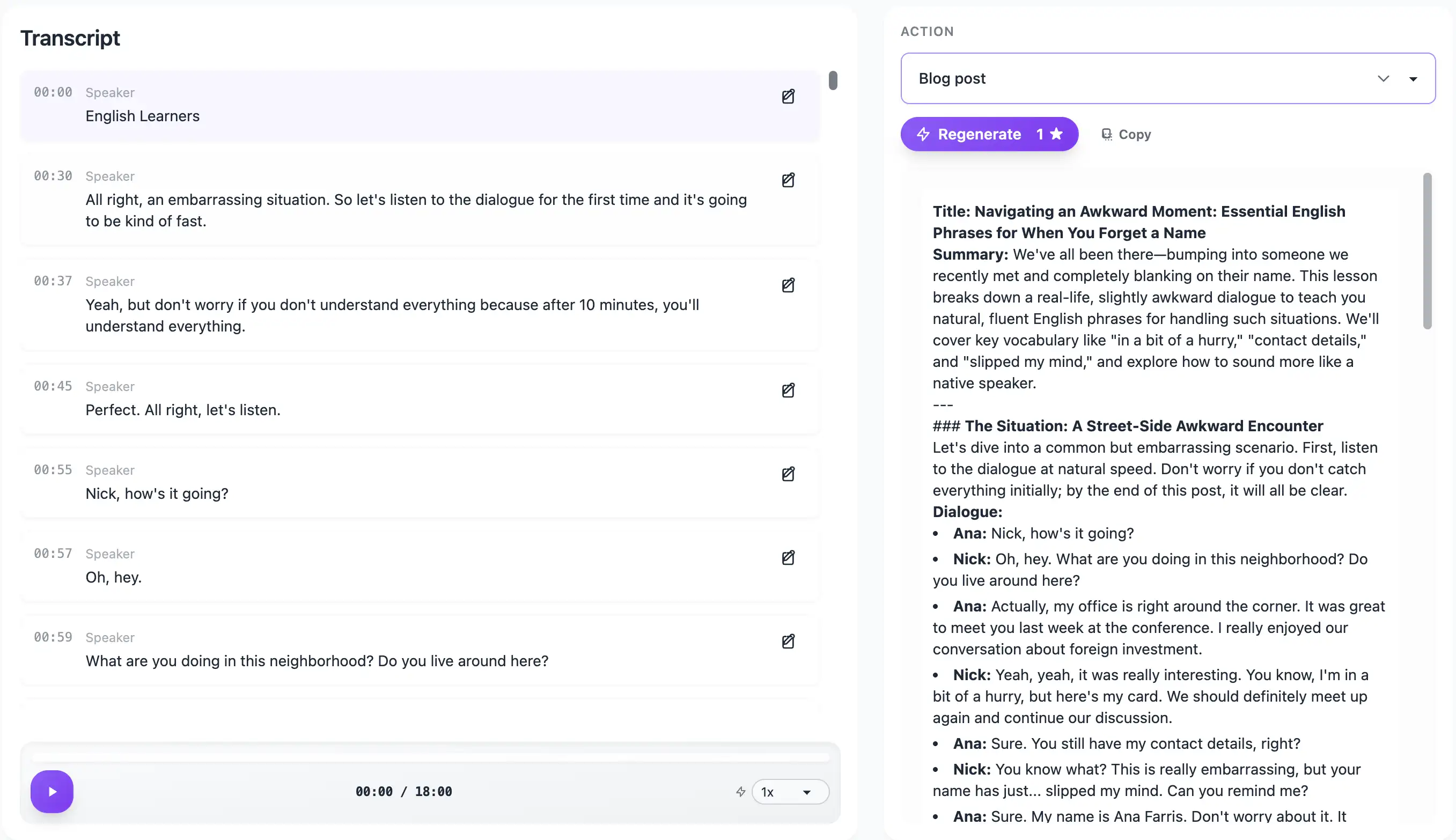Image resolution: width=1456 pixels, height=840 pixels.
Task: Edit the 00:59 transcript segment
Action: pyautogui.click(x=788, y=641)
